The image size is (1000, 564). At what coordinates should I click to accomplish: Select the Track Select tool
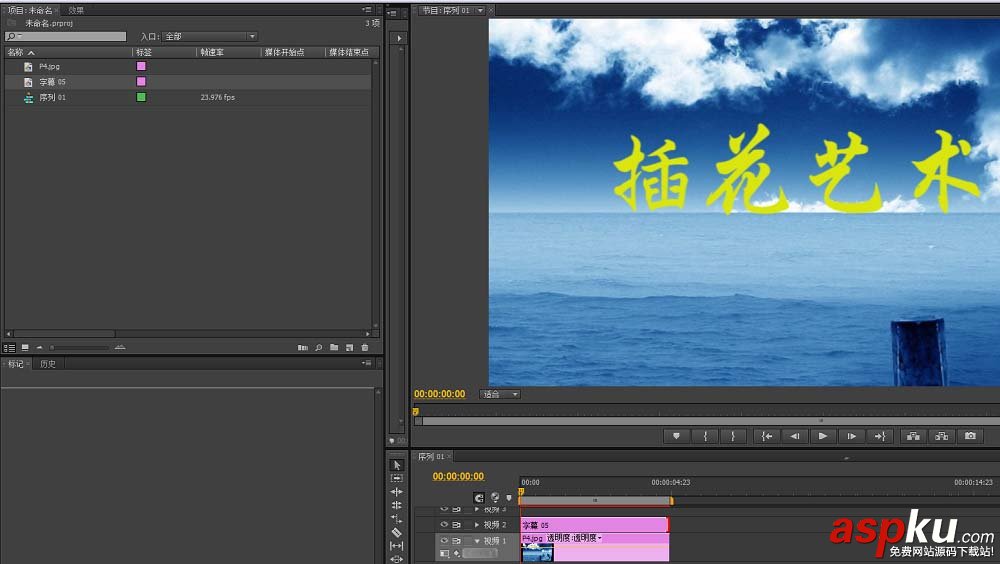pyautogui.click(x=397, y=478)
